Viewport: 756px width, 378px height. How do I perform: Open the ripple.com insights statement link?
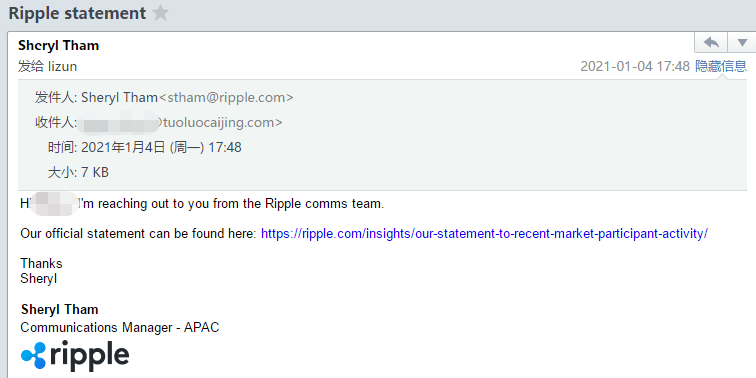(484, 234)
